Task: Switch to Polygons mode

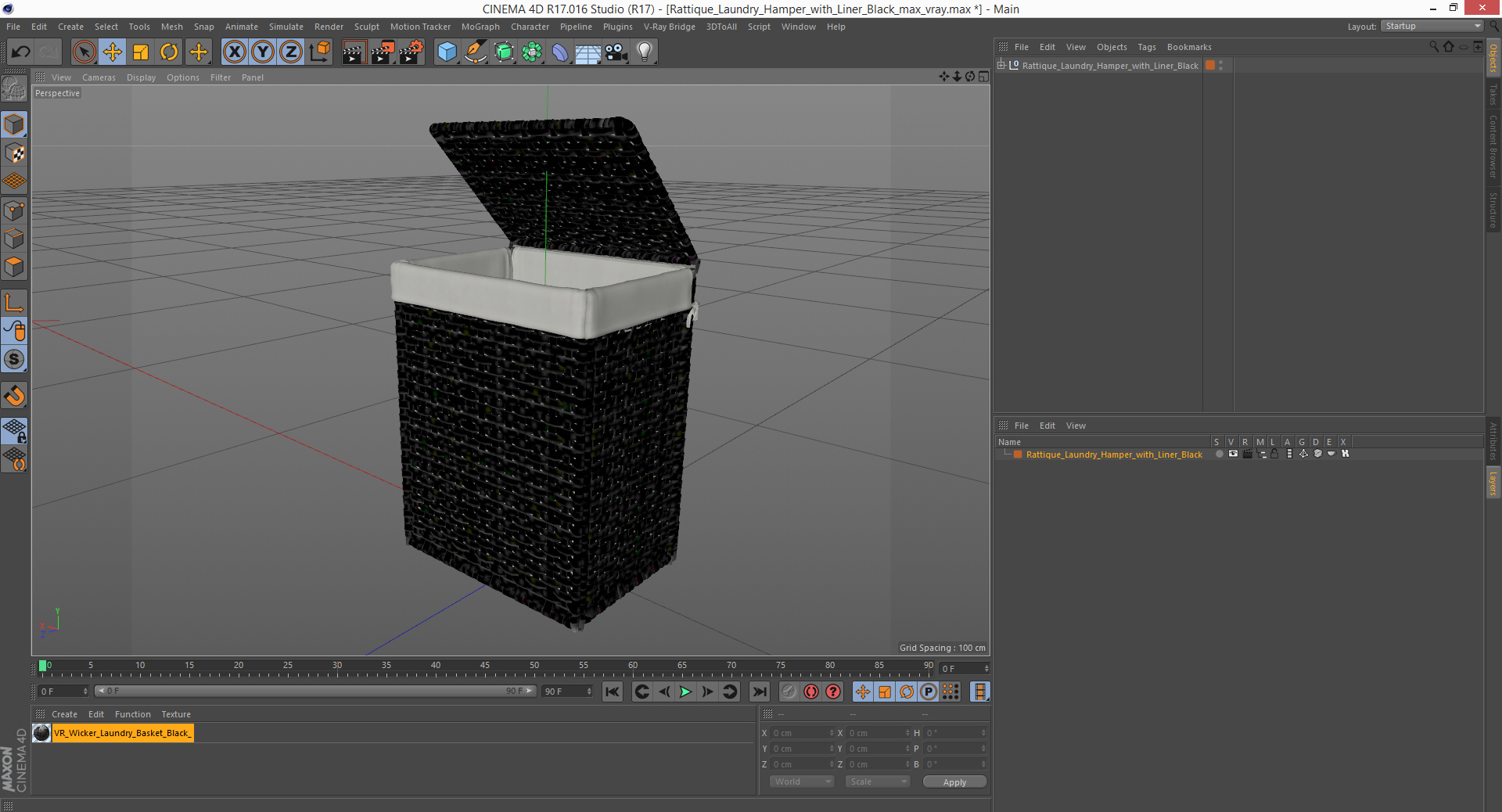Action: (14, 266)
